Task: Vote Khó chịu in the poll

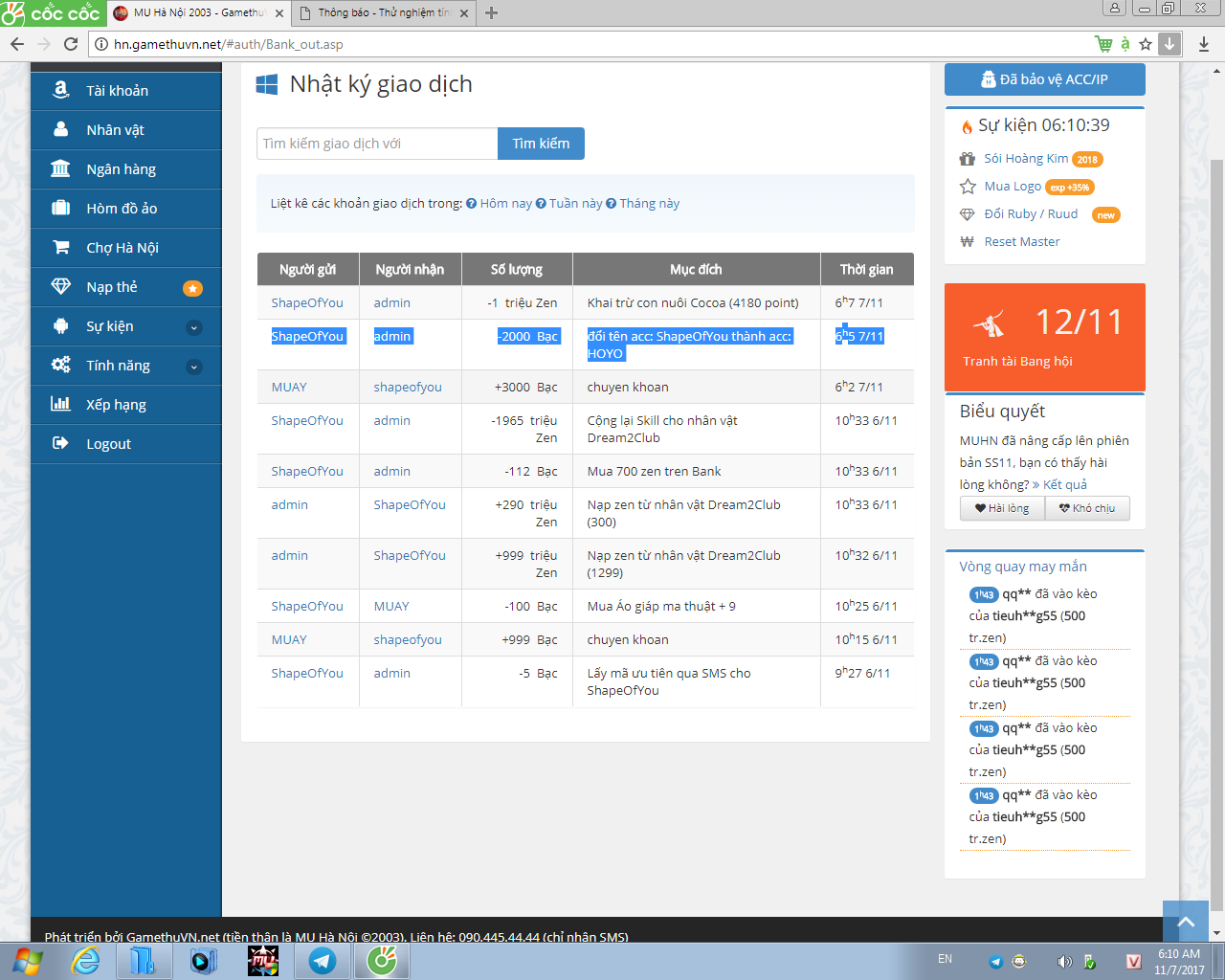Action: click(x=1087, y=508)
